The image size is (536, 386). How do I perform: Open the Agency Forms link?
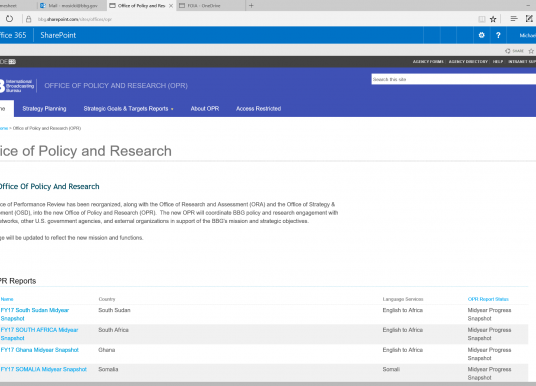coord(428,62)
